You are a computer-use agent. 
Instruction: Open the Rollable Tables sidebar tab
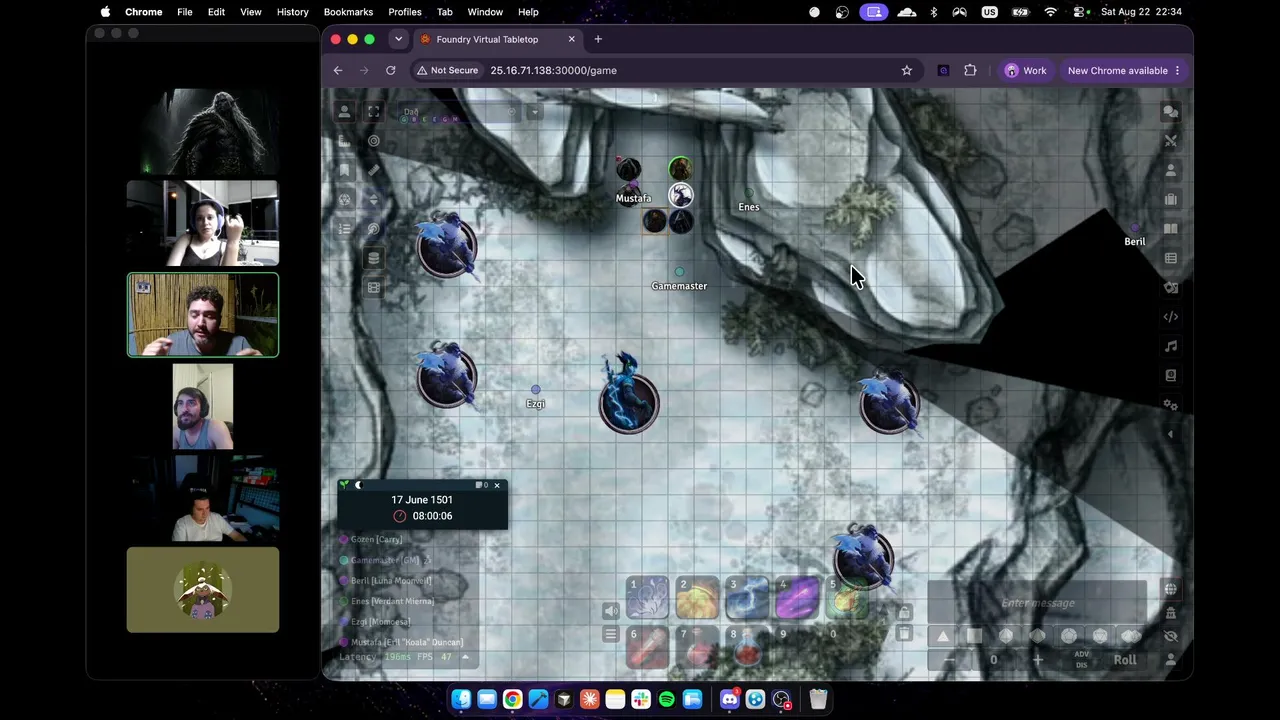pos(1171,258)
